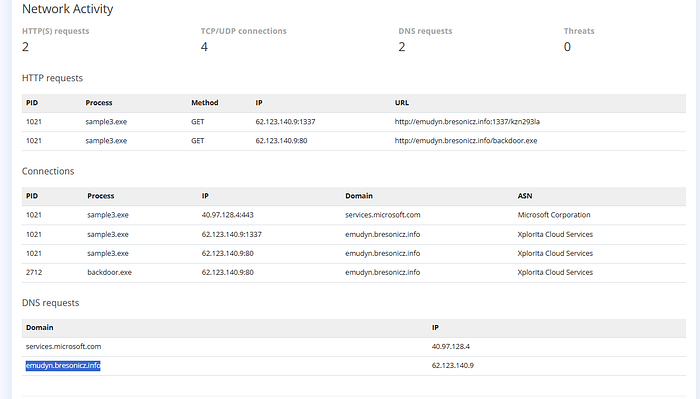Click the ASN column header
This screenshot has height=399, width=700.
[x=525, y=196]
